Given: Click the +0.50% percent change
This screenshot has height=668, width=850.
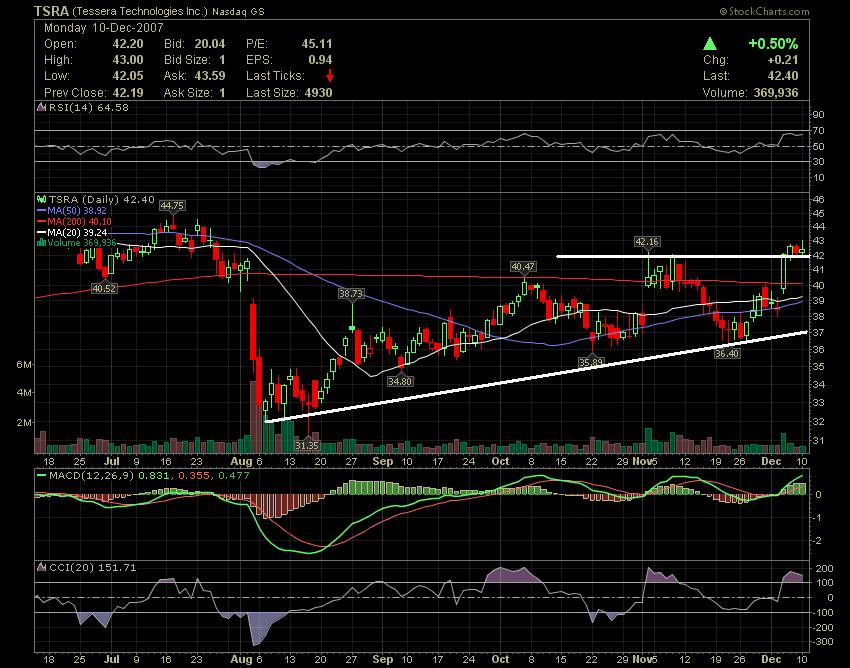Looking at the screenshot, I should pos(774,44).
